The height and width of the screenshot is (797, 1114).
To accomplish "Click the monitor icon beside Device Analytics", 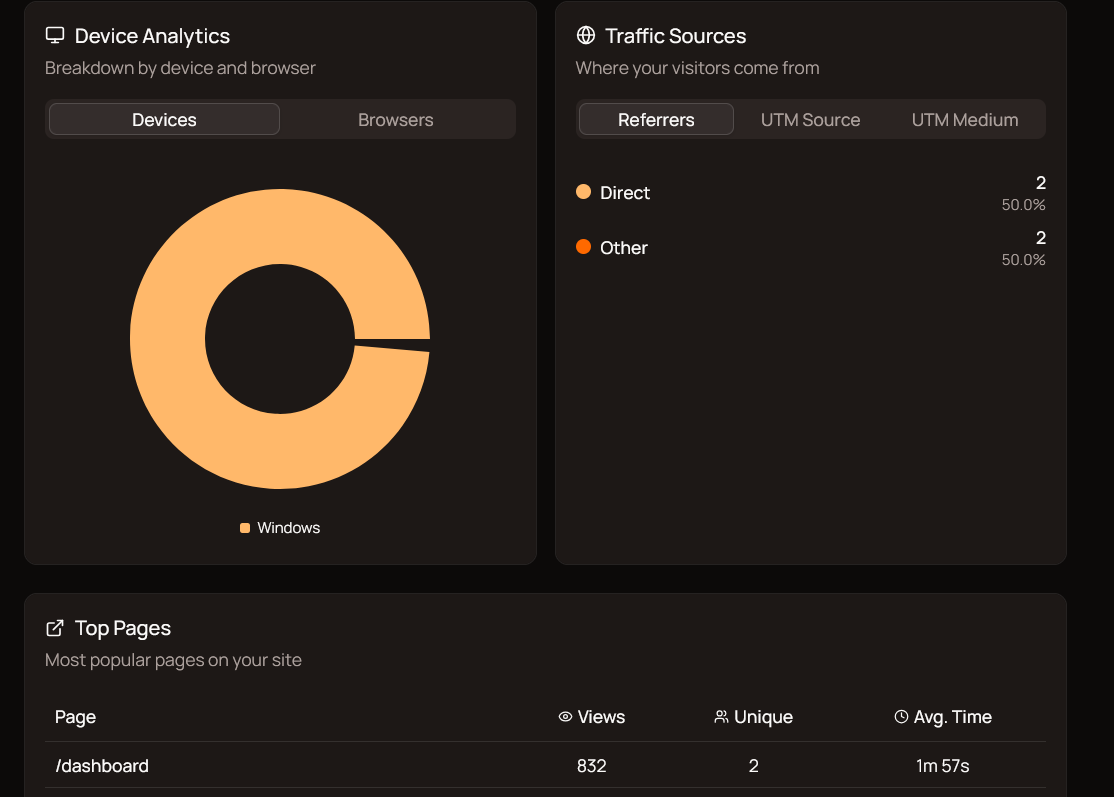I will (x=55, y=35).
